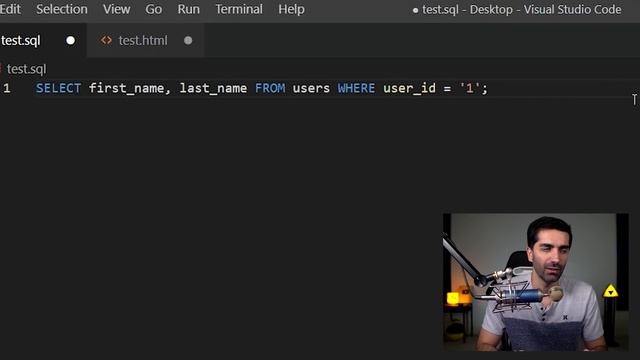The image size is (640, 360).
Task: Open the View menu
Action: [x=116, y=9]
